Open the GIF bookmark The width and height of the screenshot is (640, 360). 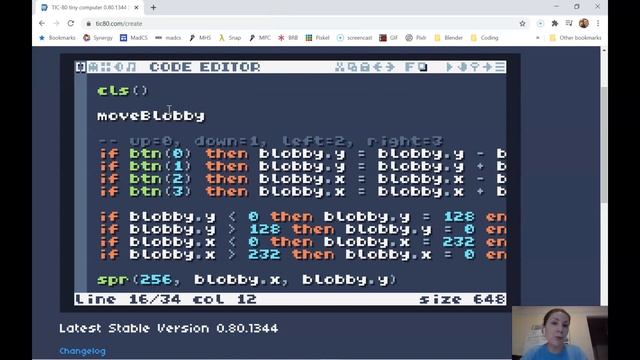point(389,38)
